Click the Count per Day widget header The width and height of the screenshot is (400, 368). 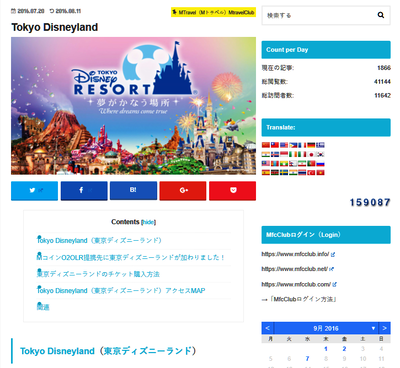[326, 50]
